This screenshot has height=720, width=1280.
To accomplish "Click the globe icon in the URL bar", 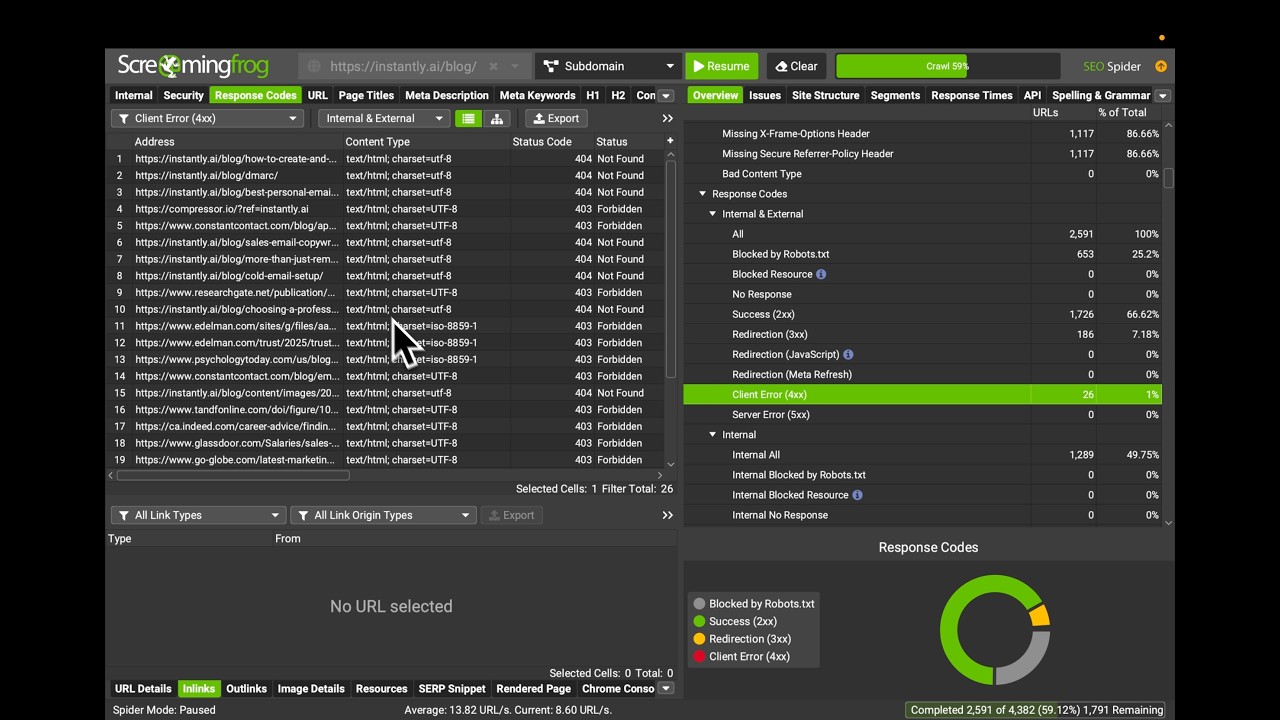I will [314, 67].
